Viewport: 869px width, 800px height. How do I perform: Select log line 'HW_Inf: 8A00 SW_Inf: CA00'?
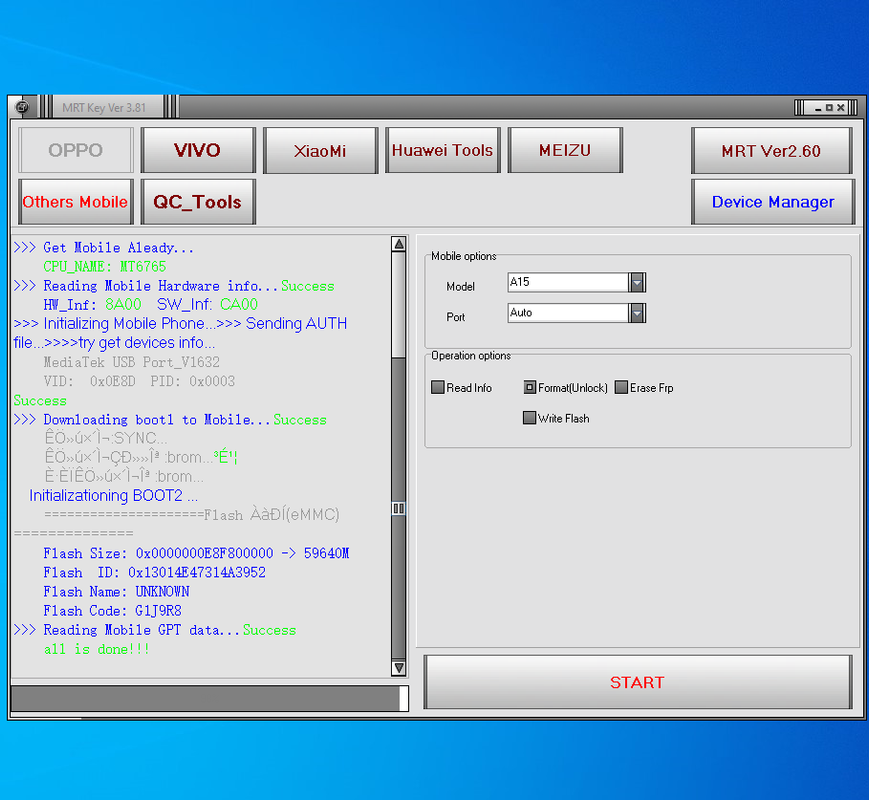pos(151,304)
